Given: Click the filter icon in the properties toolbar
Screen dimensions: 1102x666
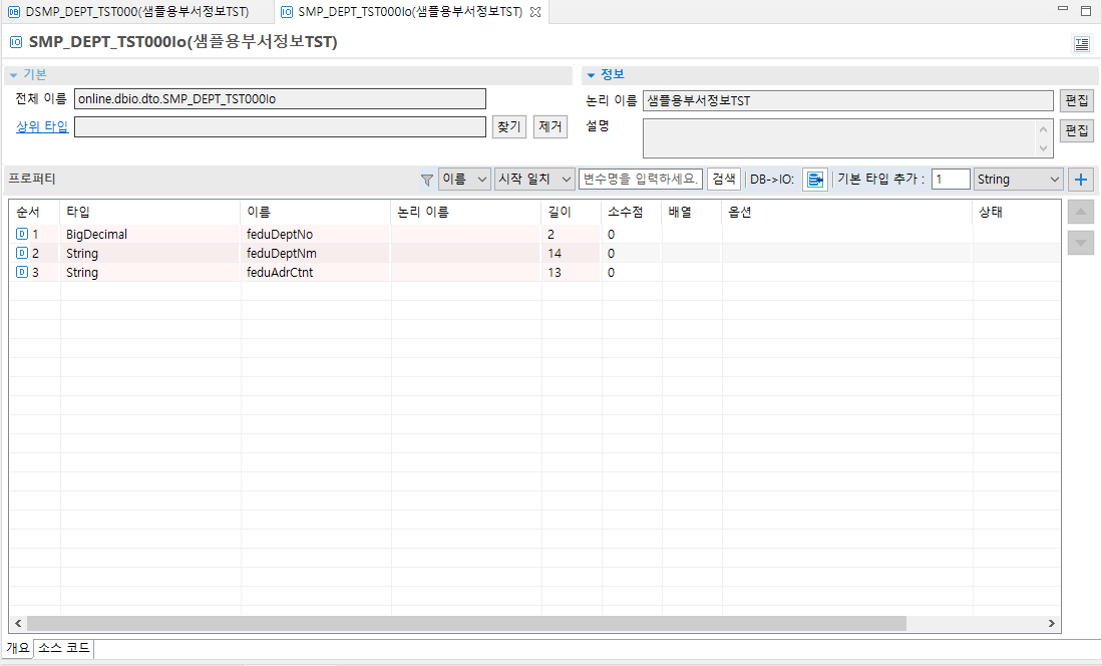Looking at the screenshot, I should (x=428, y=178).
